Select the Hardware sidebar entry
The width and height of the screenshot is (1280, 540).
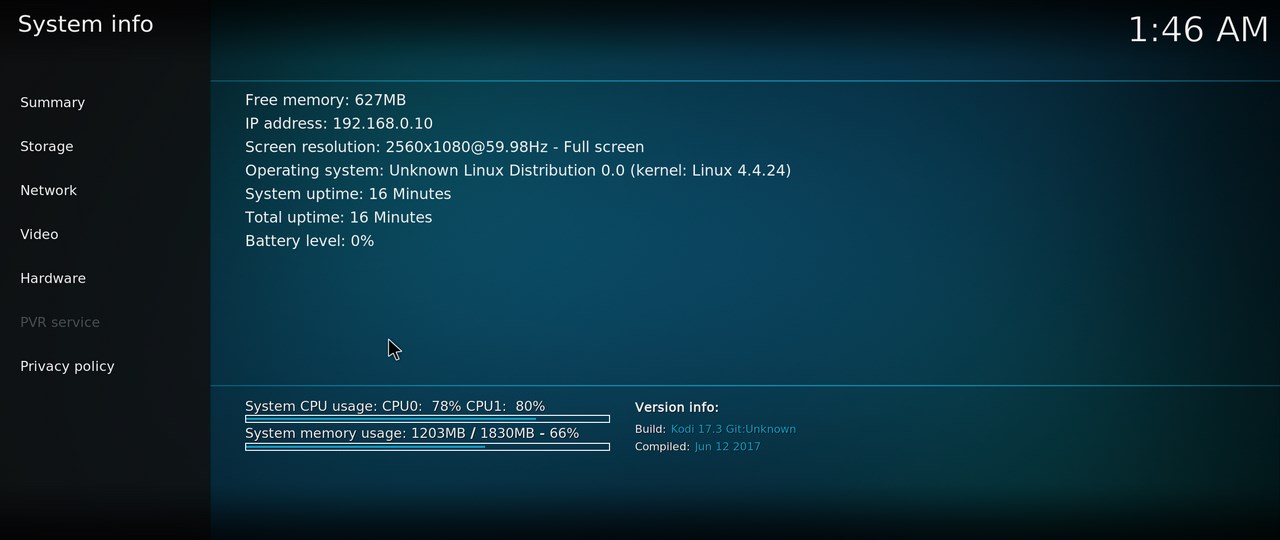pos(53,278)
